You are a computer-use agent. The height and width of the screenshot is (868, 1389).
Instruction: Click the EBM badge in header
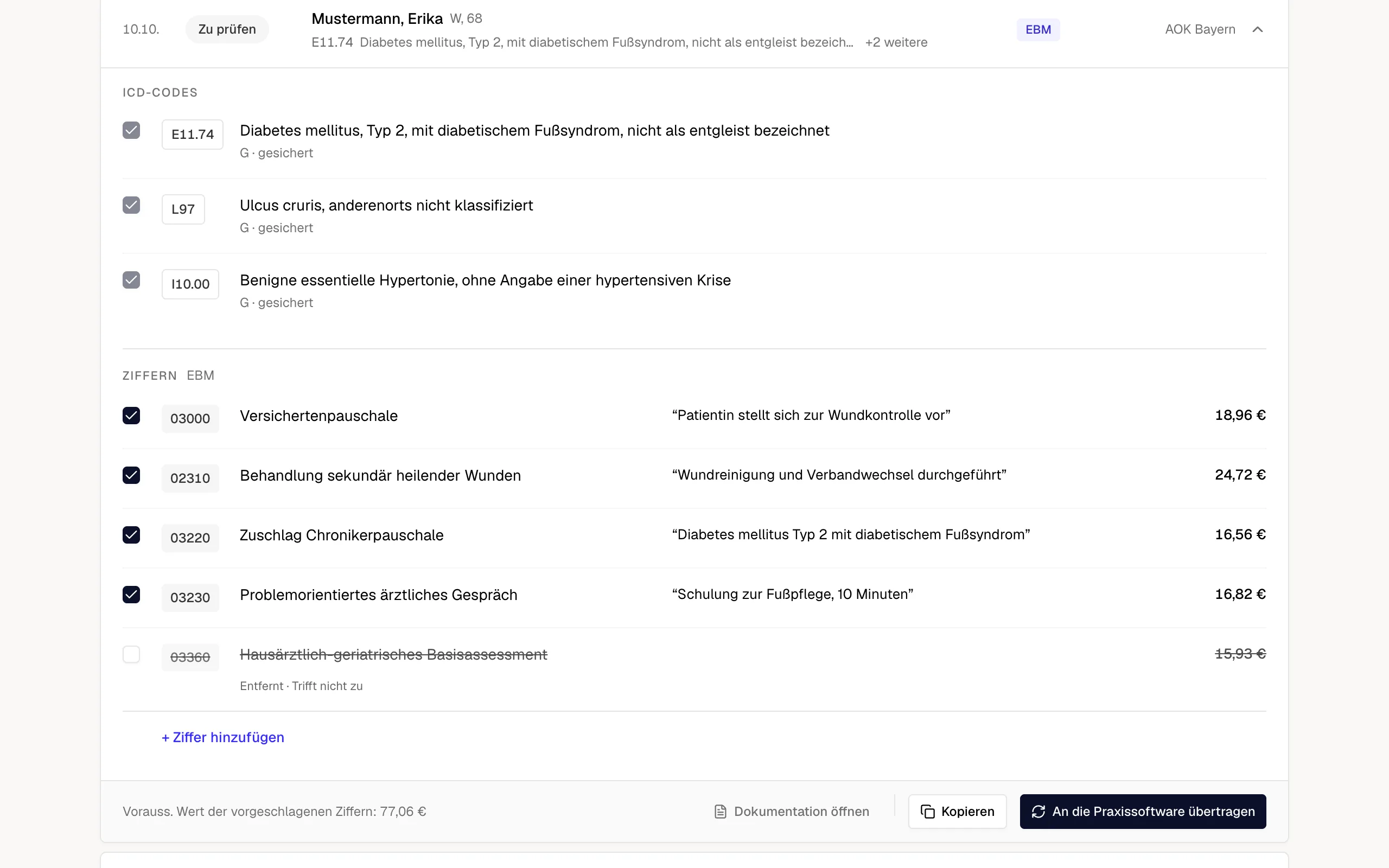(x=1038, y=29)
